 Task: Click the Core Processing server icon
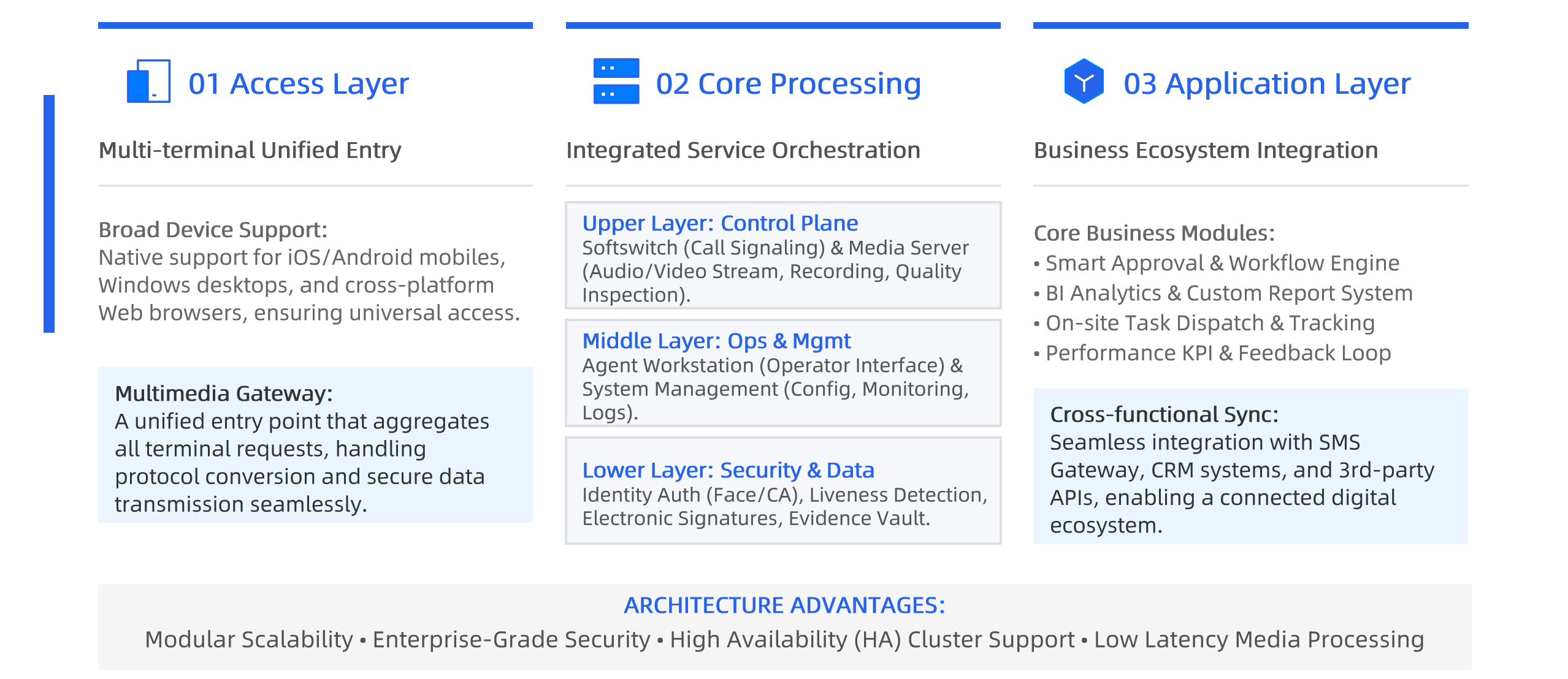coord(616,81)
